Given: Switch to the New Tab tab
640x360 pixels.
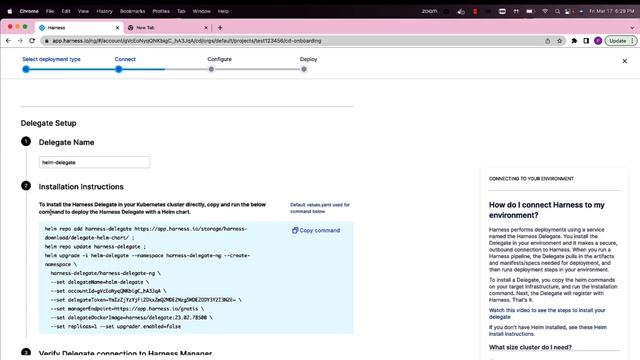Looking at the screenshot, I should click(167, 28).
